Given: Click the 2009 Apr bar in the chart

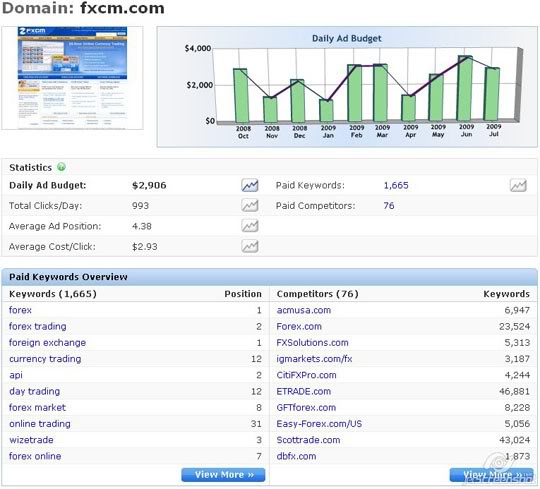Looking at the screenshot, I should (x=409, y=108).
